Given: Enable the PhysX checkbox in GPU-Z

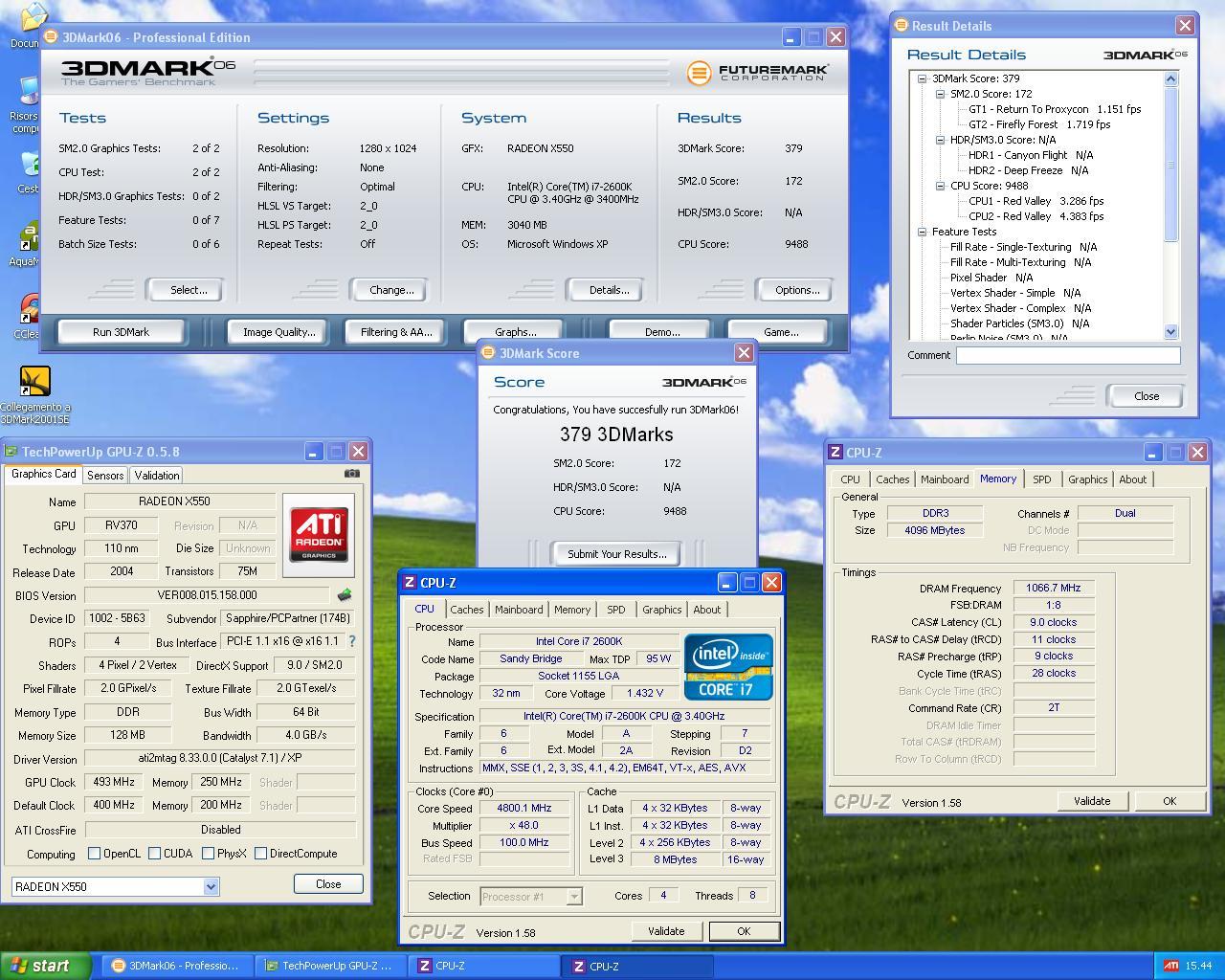Looking at the screenshot, I should click(x=208, y=853).
